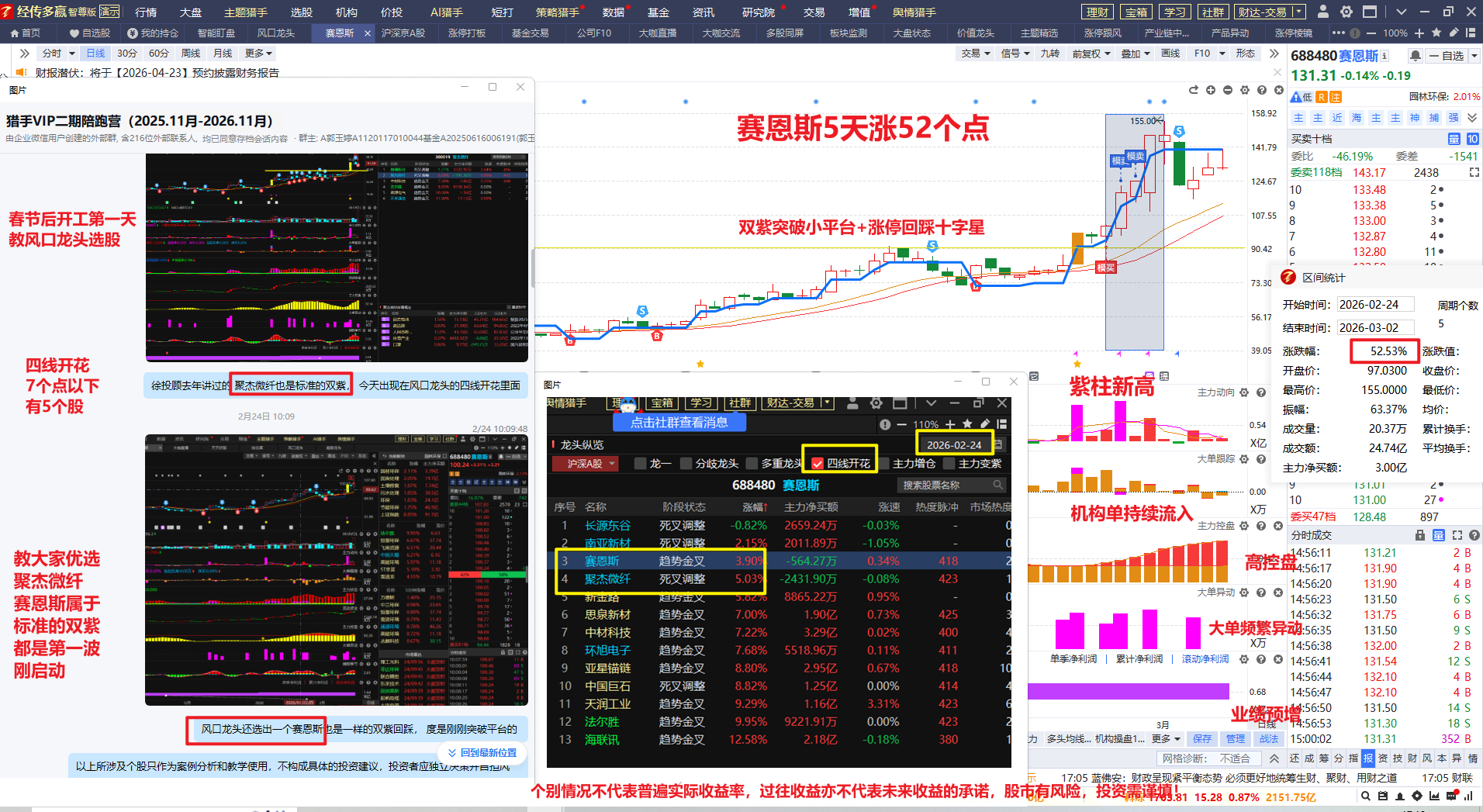
Task: Click 回到最新位置 in the chat
Action: pyautogui.click(x=482, y=752)
